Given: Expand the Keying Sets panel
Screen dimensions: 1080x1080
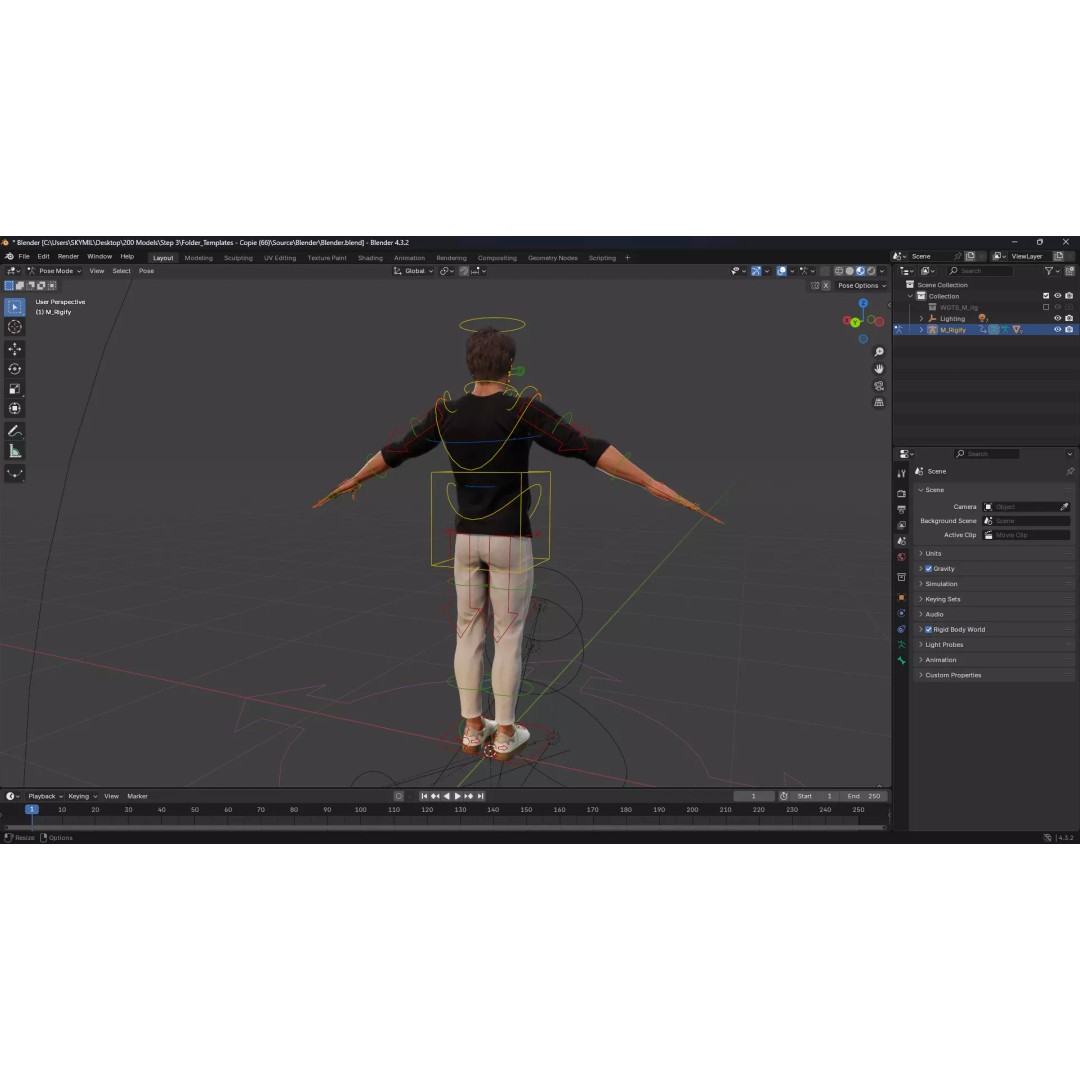Looking at the screenshot, I should [x=995, y=599].
